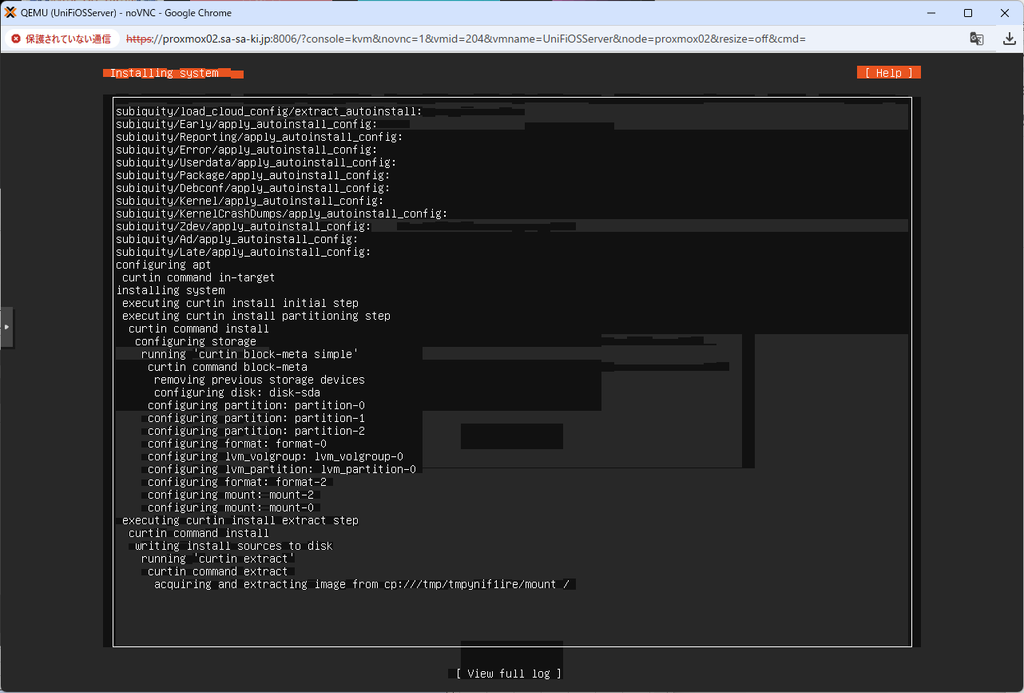Expand the noVNC control panel handle
1024x693 pixels.
(x=7, y=327)
